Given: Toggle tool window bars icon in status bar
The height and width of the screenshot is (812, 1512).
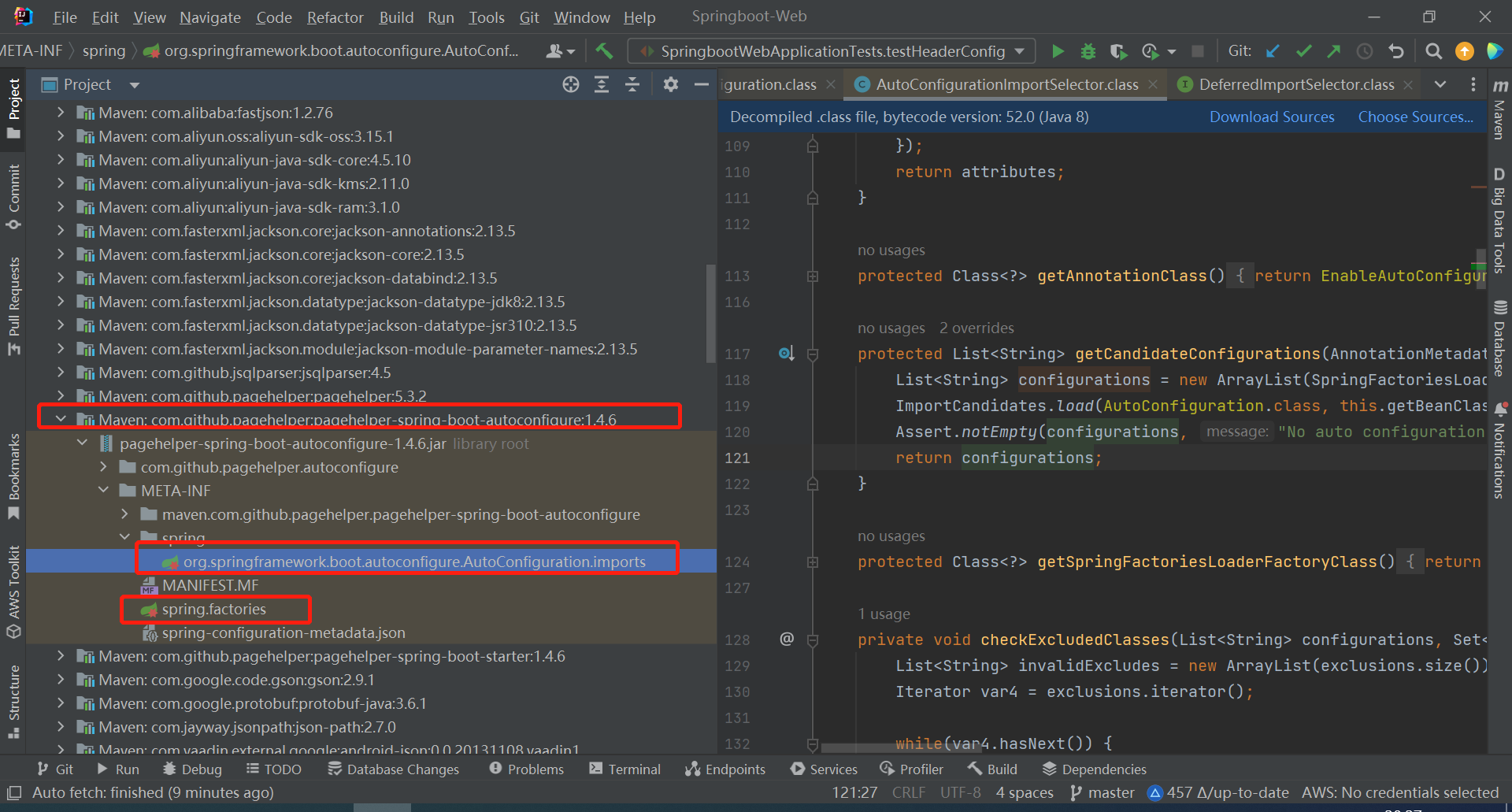Looking at the screenshot, I should pyautogui.click(x=13, y=792).
